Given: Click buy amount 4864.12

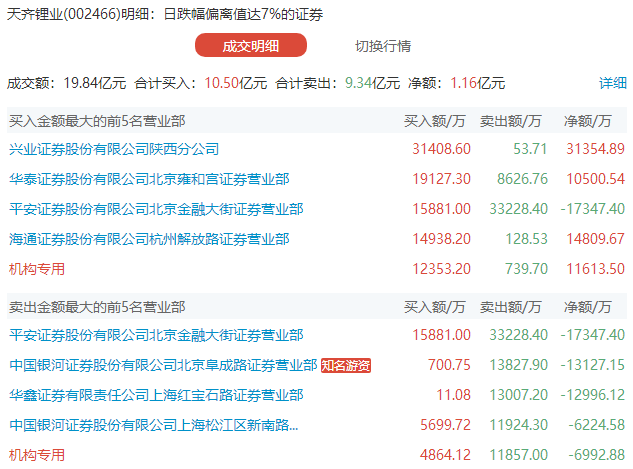Looking at the screenshot, I should [445, 455].
